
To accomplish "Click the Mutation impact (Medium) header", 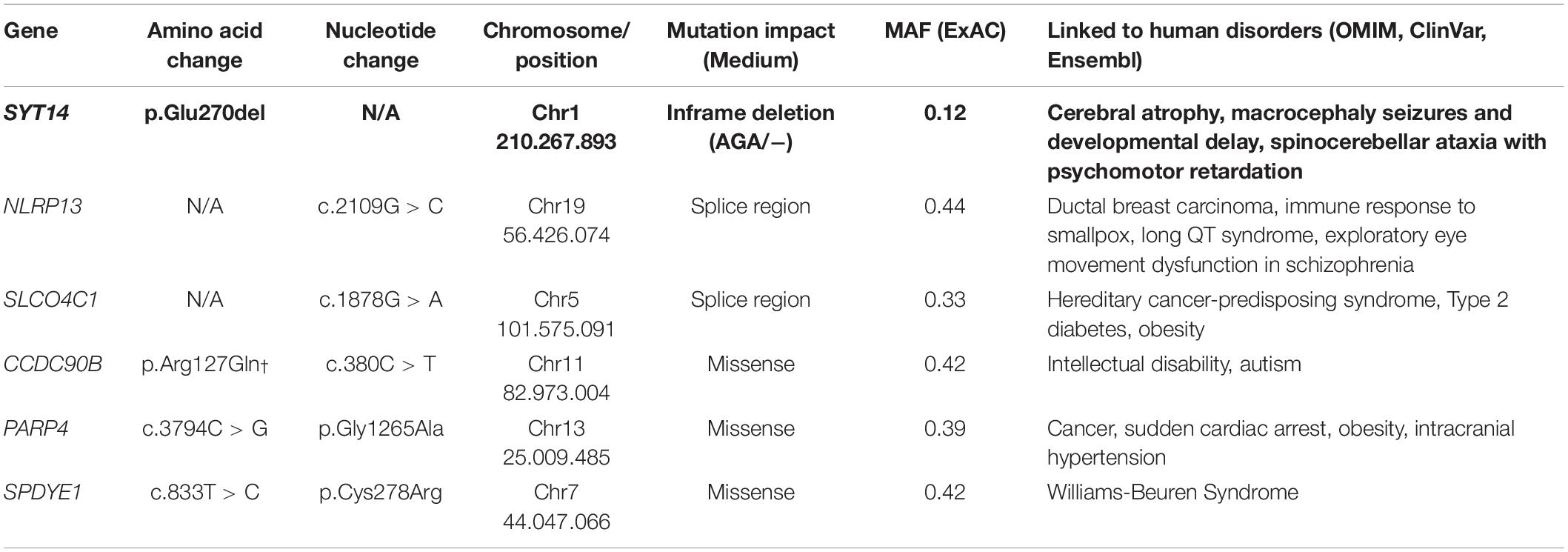I will [750, 45].
